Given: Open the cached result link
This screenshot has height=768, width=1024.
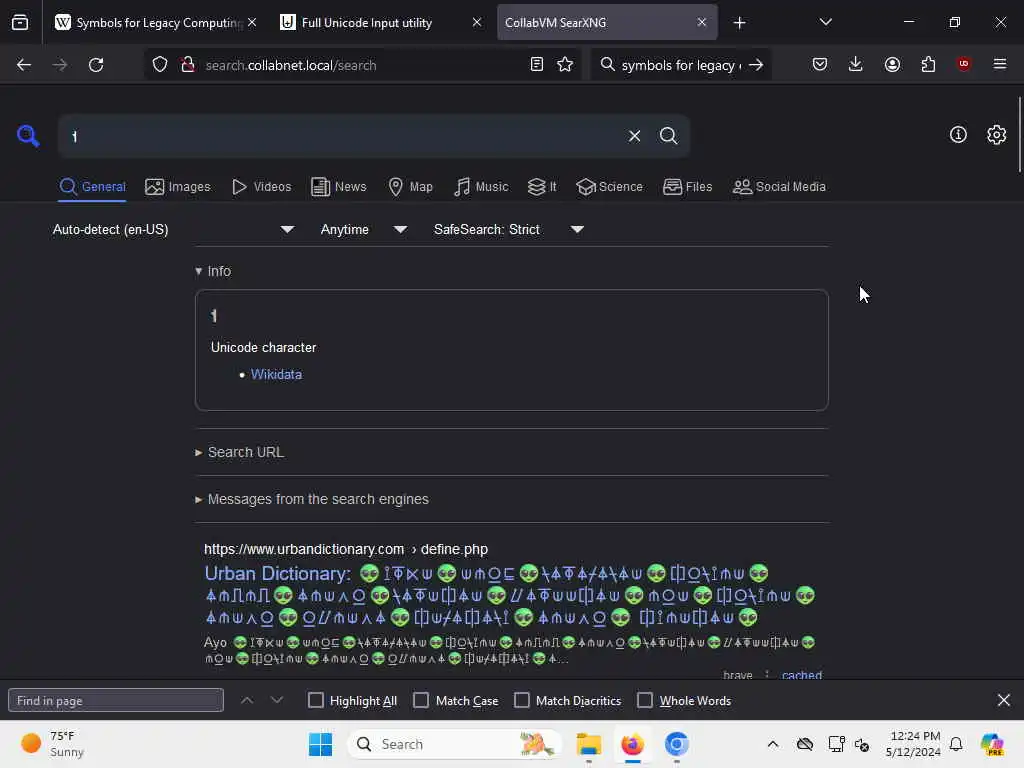Looking at the screenshot, I should (801, 675).
